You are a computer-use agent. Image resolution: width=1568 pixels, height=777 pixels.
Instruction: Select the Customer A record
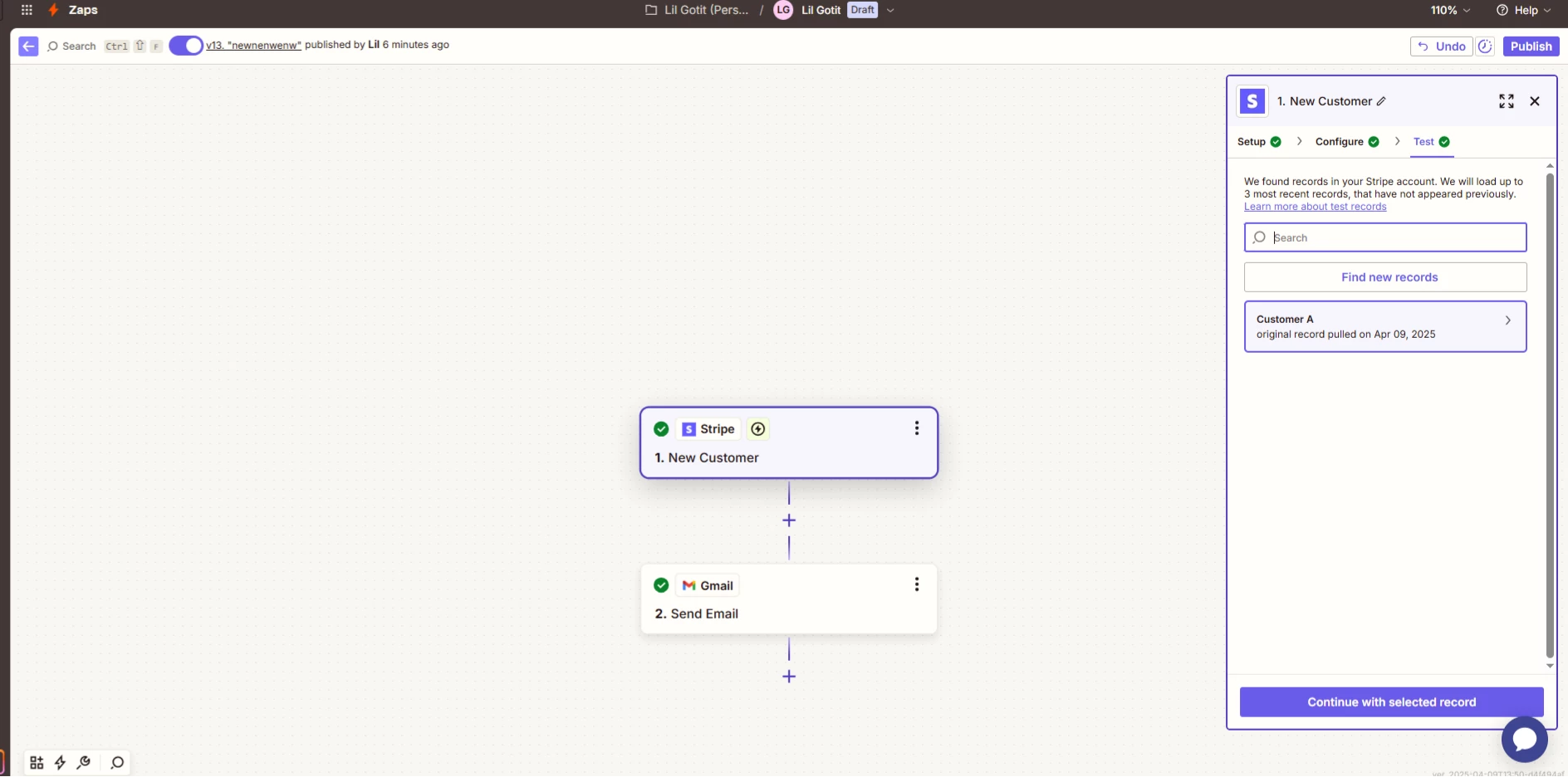point(1385,326)
